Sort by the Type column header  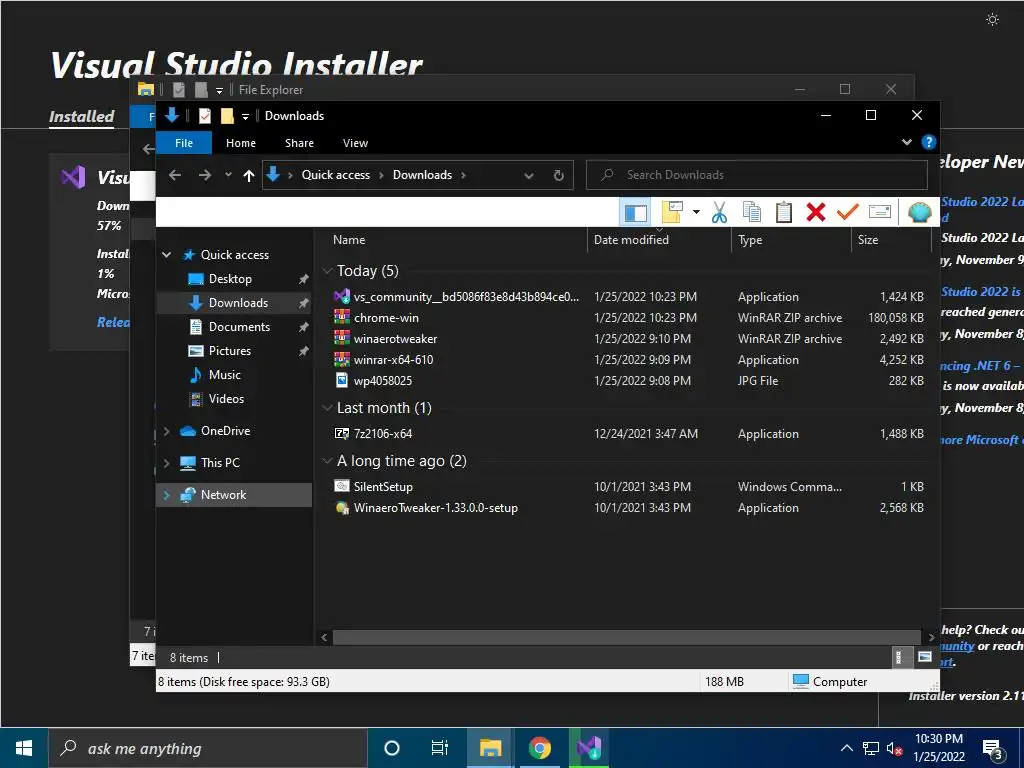pyautogui.click(x=750, y=240)
